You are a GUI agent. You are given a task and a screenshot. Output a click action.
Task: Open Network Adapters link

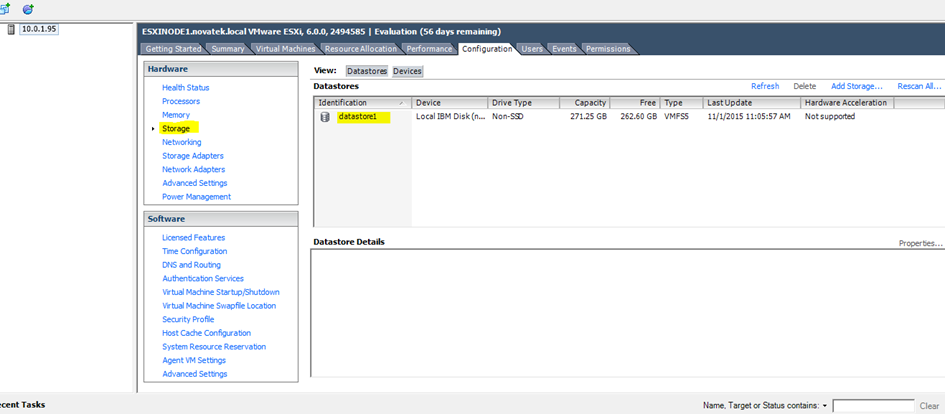coord(193,169)
